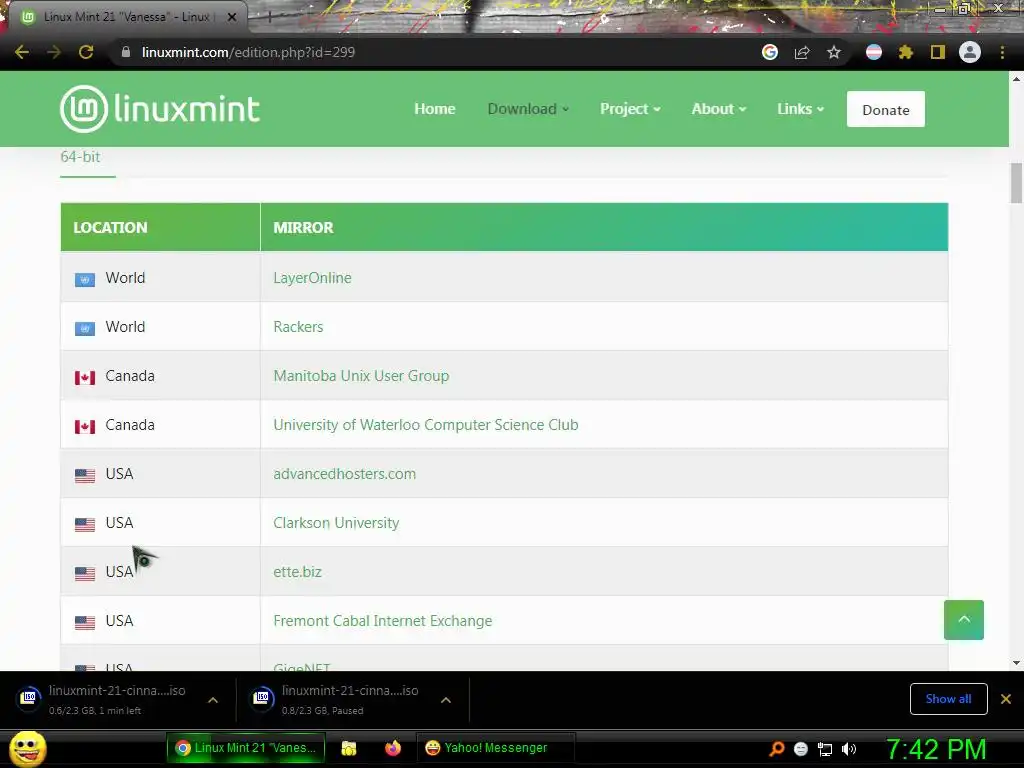The image size is (1024, 768).
Task: Bookmark this page with the star icon
Action: [834, 52]
